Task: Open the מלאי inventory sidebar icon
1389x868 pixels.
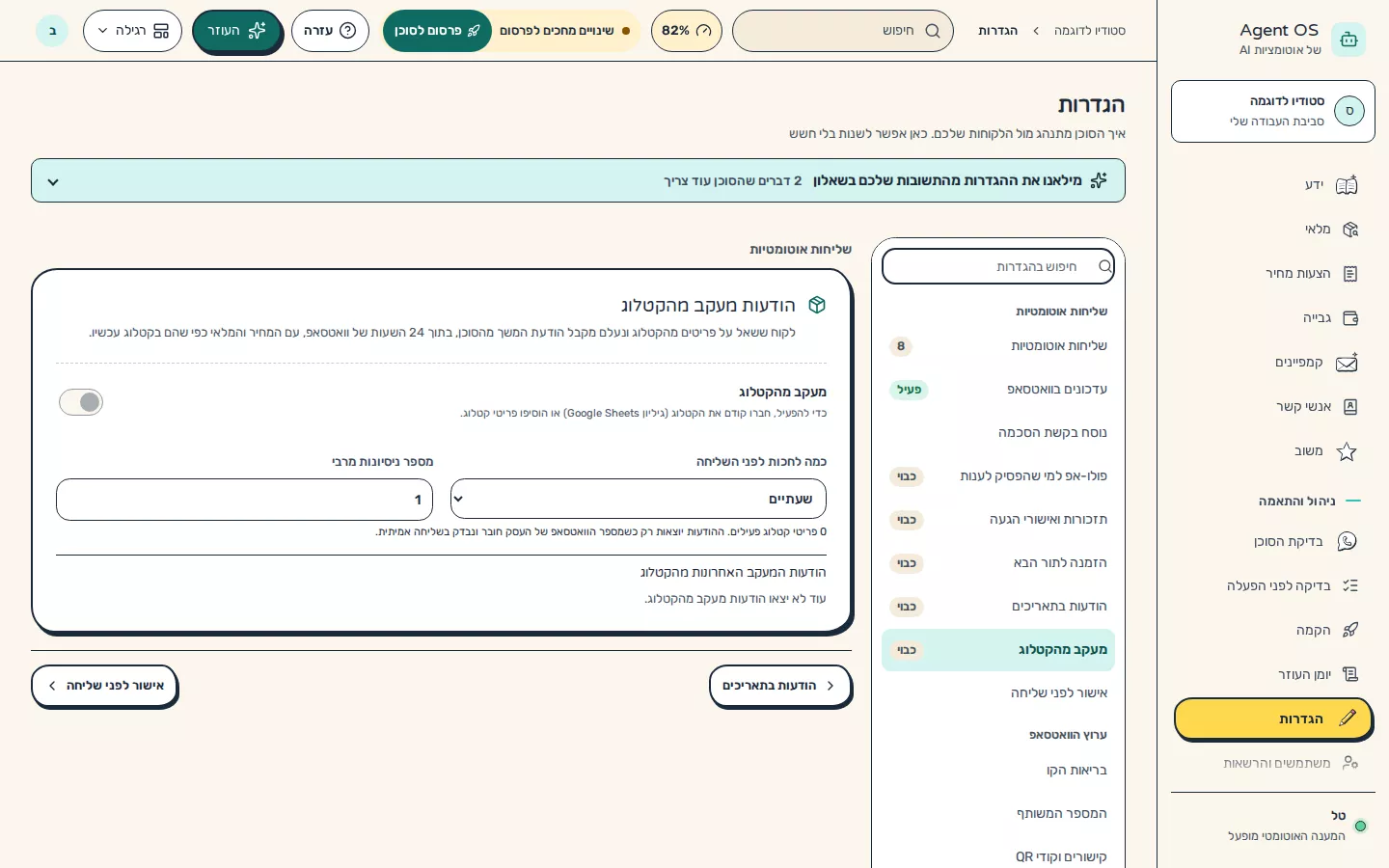Action: (1349, 230)
